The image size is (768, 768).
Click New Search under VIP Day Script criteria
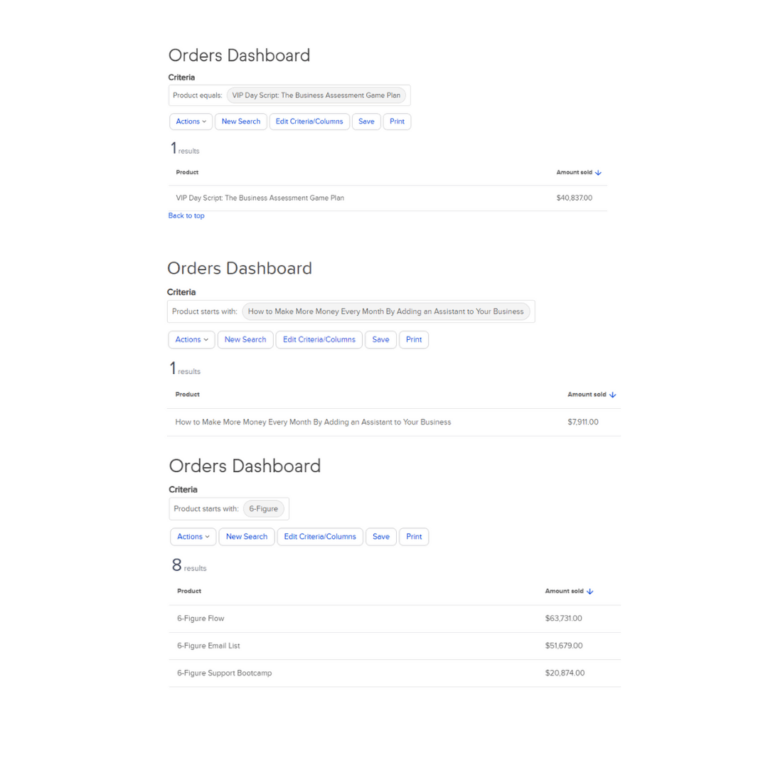pyautogui.click(x=241, y=122)
